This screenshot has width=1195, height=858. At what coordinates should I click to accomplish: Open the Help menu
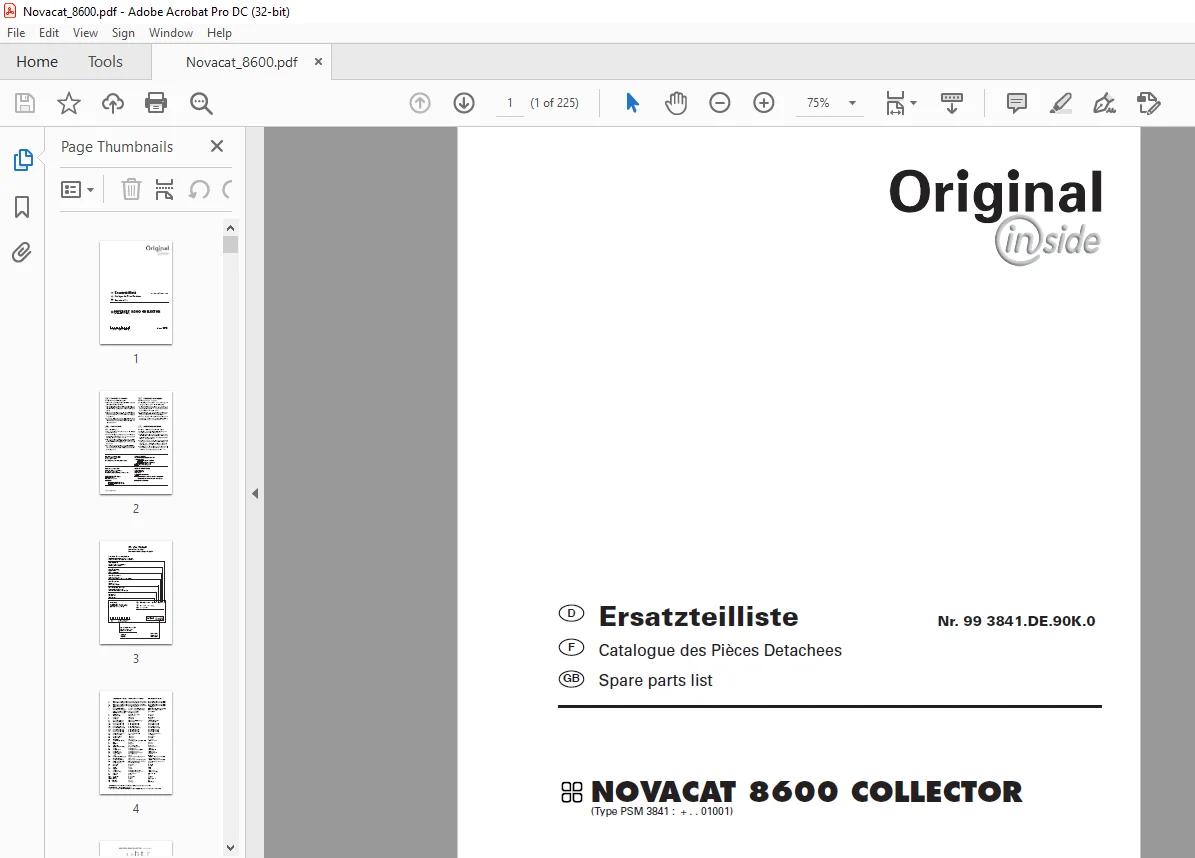(219, 33)
